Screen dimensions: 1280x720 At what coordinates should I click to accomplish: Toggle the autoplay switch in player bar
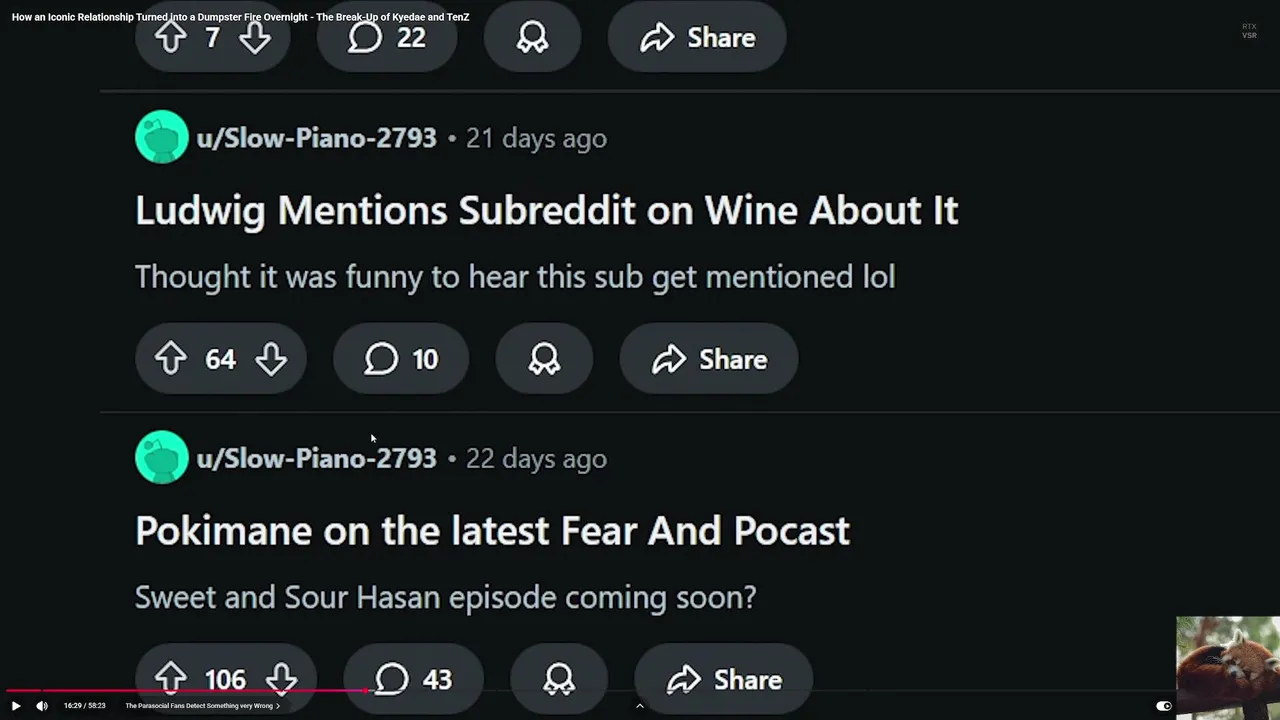[1163, 706]
